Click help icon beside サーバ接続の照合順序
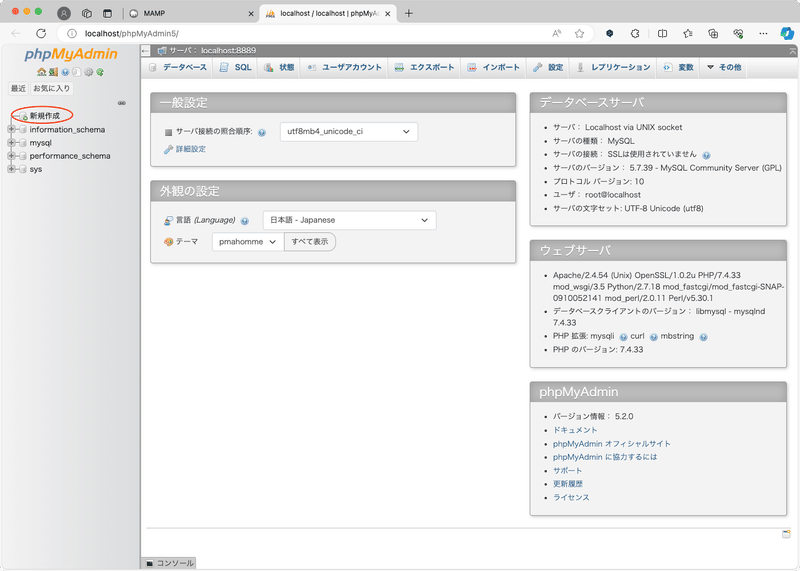800x571 pixels. (x=262, y=133)
